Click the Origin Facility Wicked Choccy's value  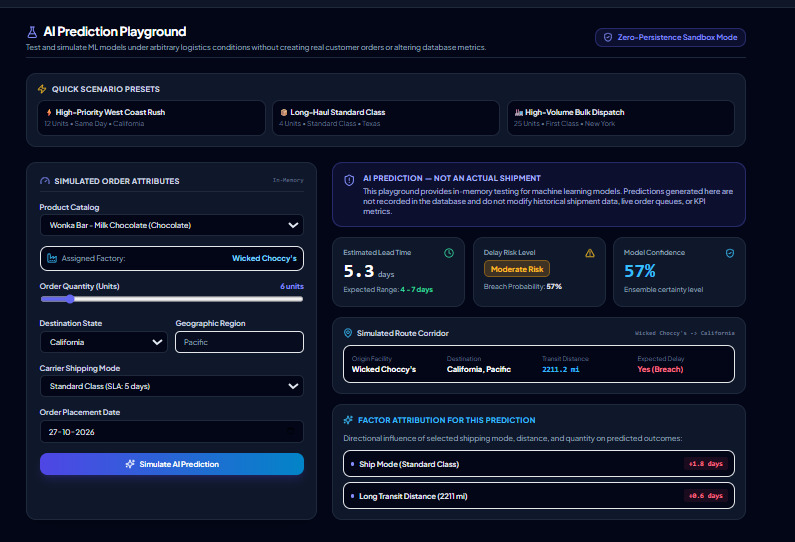[384, 369]
